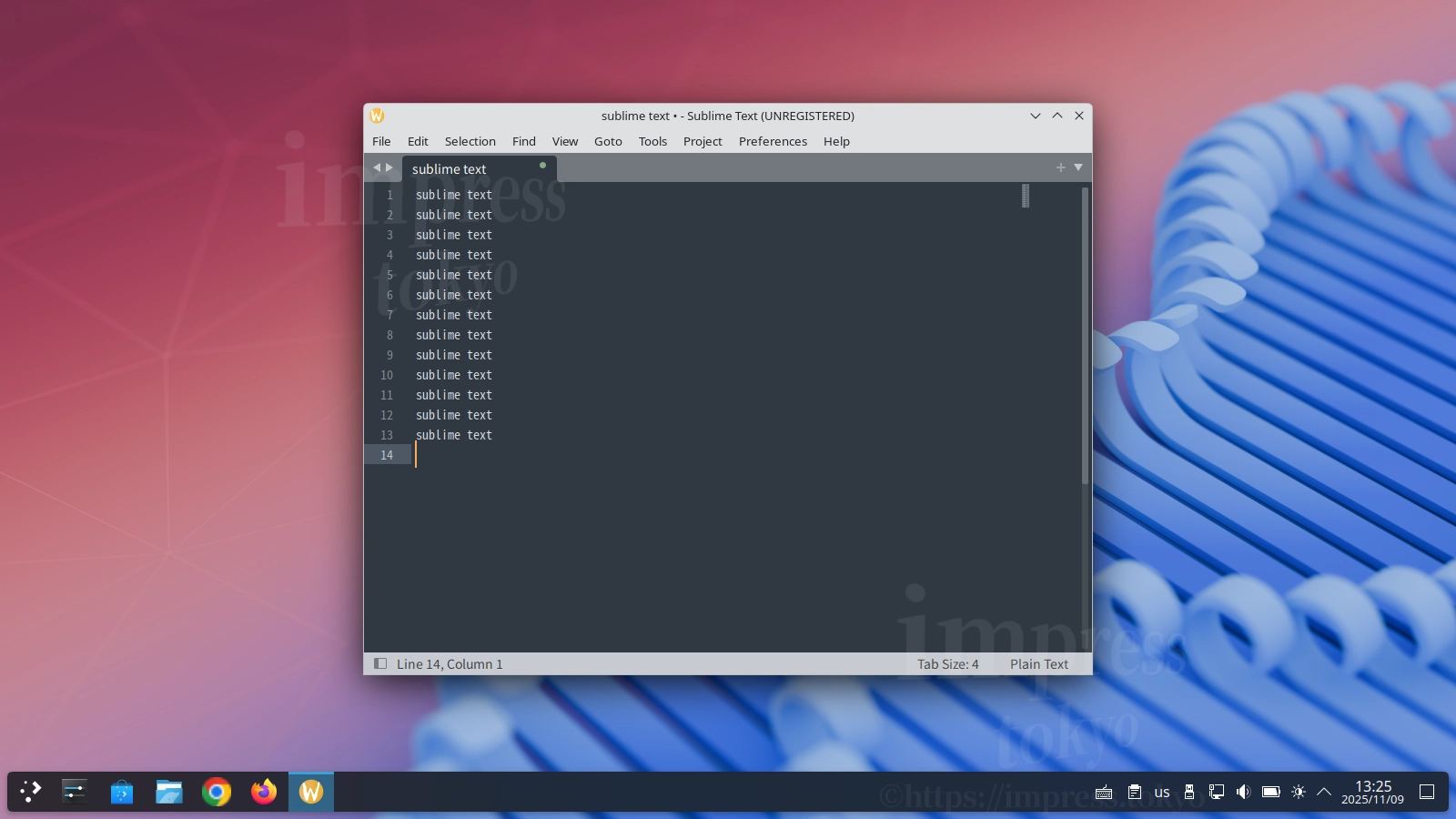The height and width of the screenshot is (819, 1456).
Task: Place cursor in 'sublime text' on line 8
Action: (x=454, y=335)
